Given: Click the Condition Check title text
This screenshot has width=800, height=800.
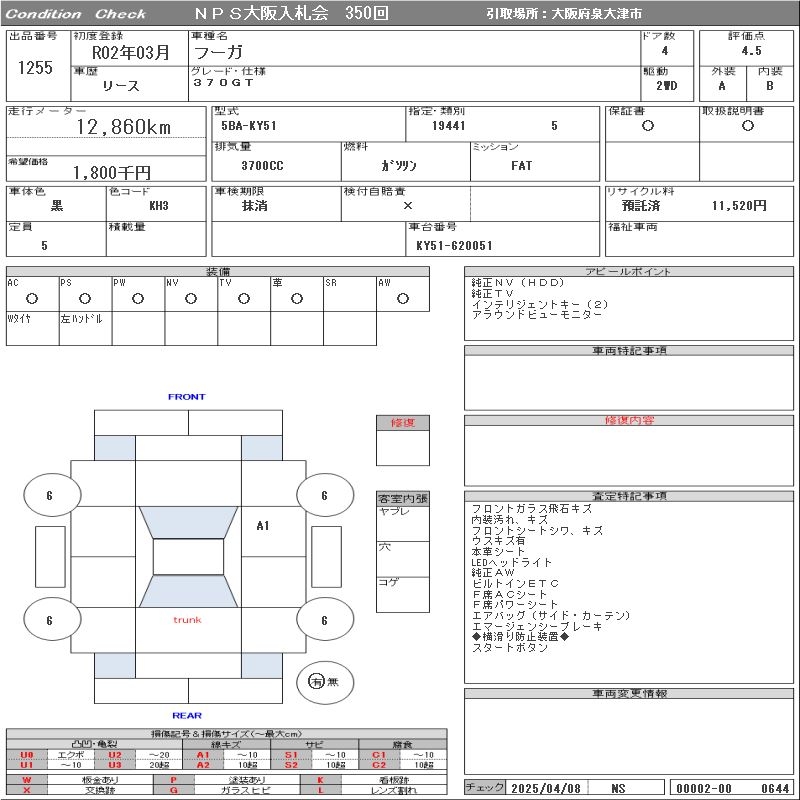Looking at the screenshot, I should click(x=76, y=14).
